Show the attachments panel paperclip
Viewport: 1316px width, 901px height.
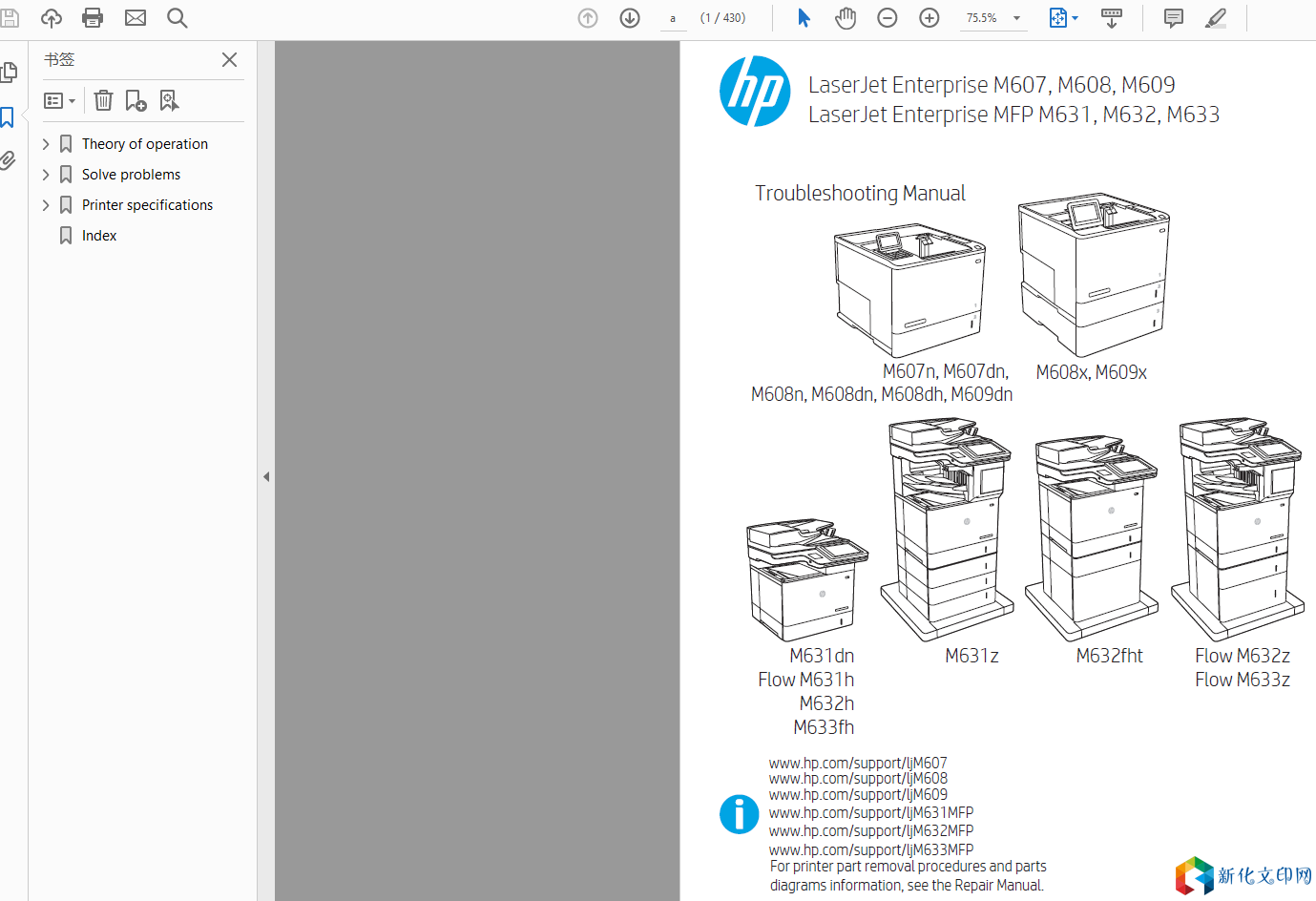(9, 160)
